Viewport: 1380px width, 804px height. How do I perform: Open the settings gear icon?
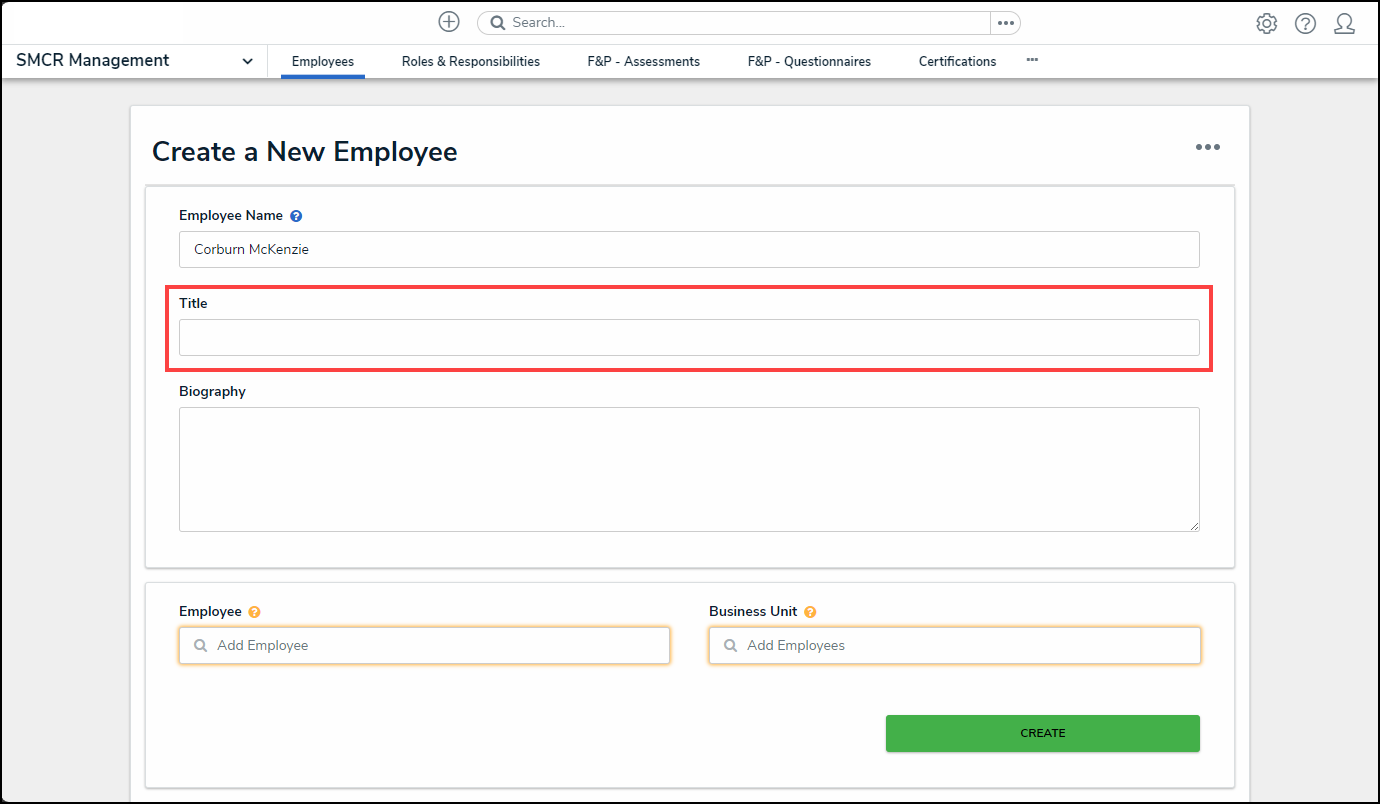(1266, 23)
